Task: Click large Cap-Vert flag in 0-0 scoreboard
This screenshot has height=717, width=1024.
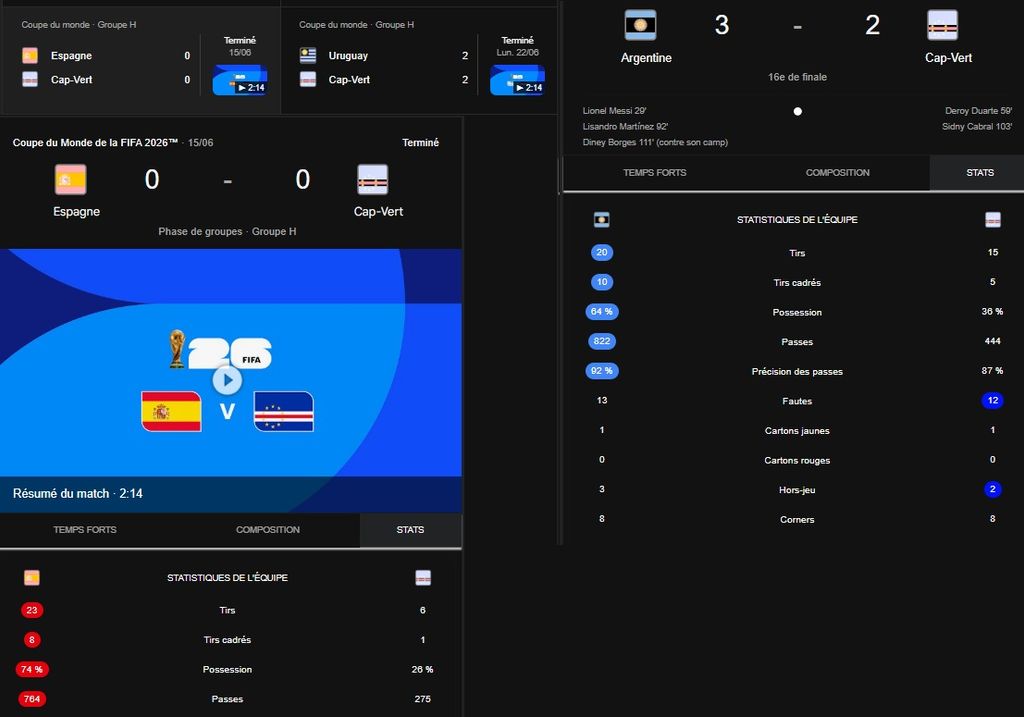Action: click(x=373, y=180)
